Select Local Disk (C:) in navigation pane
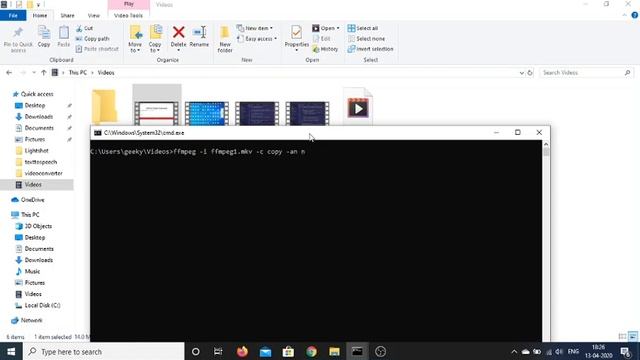Screen dimensions: 640x360 point(42,305)
